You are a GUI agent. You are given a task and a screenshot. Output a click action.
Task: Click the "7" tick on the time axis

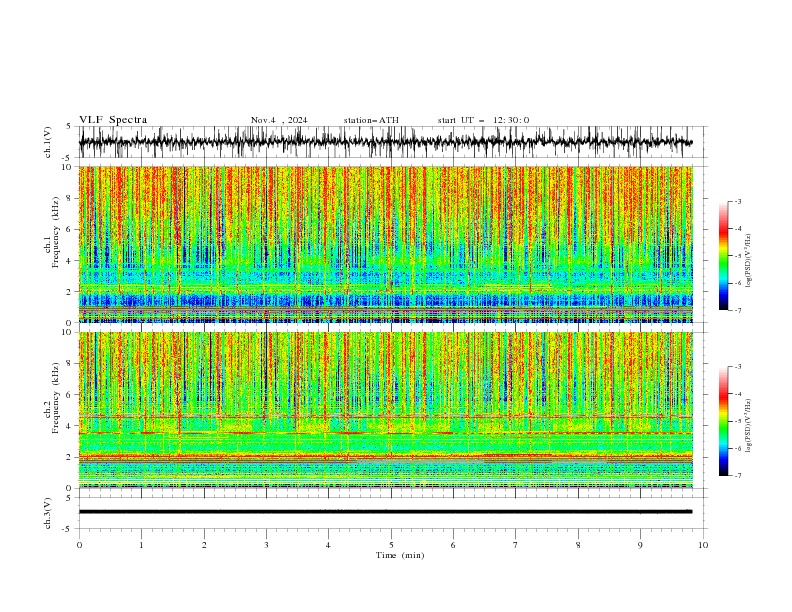(x=516, y=545)
